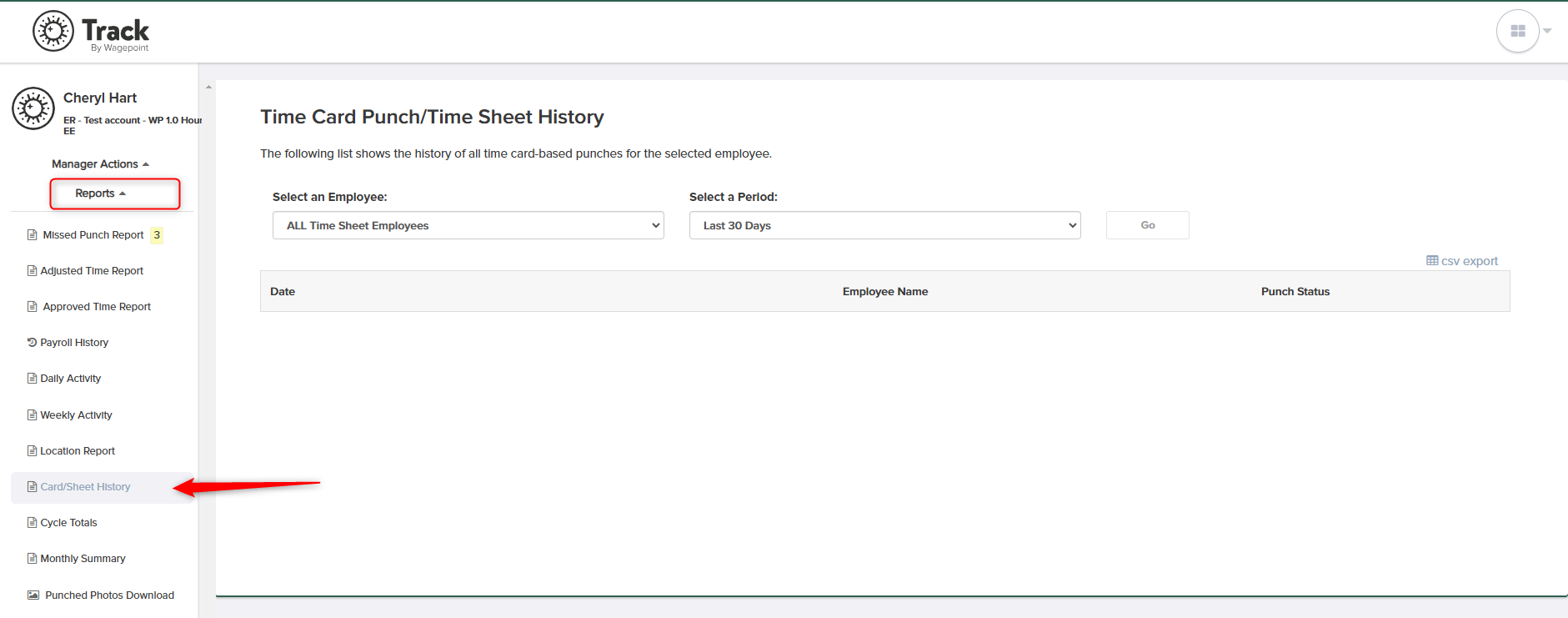This screenshot has height=618, width=1568.
Task: Open the Select an Employee dropdown
Action: pos(468,225)
